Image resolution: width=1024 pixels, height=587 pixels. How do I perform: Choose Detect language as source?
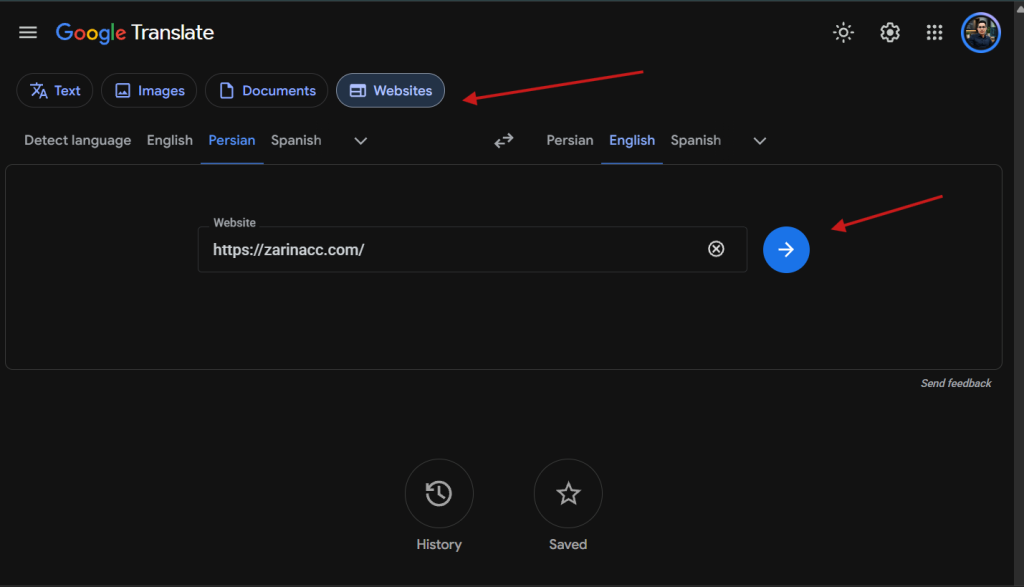78,140
